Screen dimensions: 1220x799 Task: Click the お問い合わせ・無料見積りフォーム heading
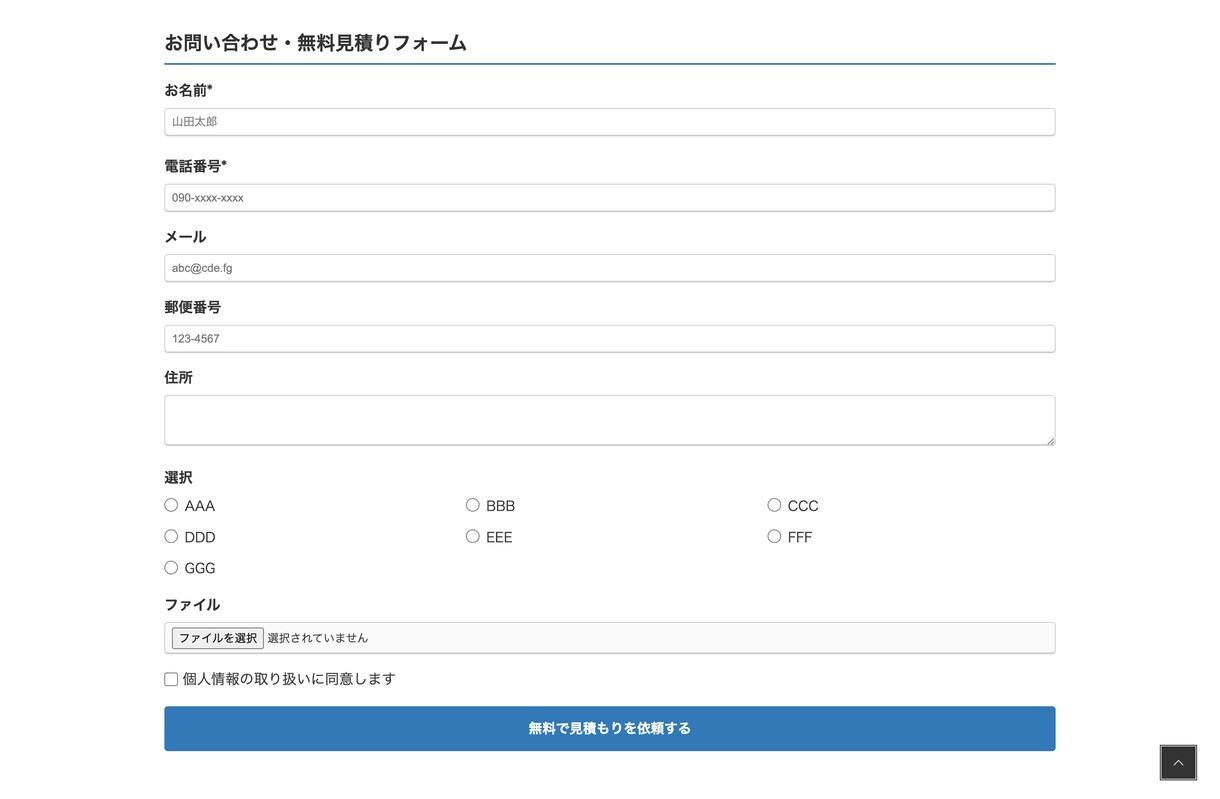pos(315,42)
